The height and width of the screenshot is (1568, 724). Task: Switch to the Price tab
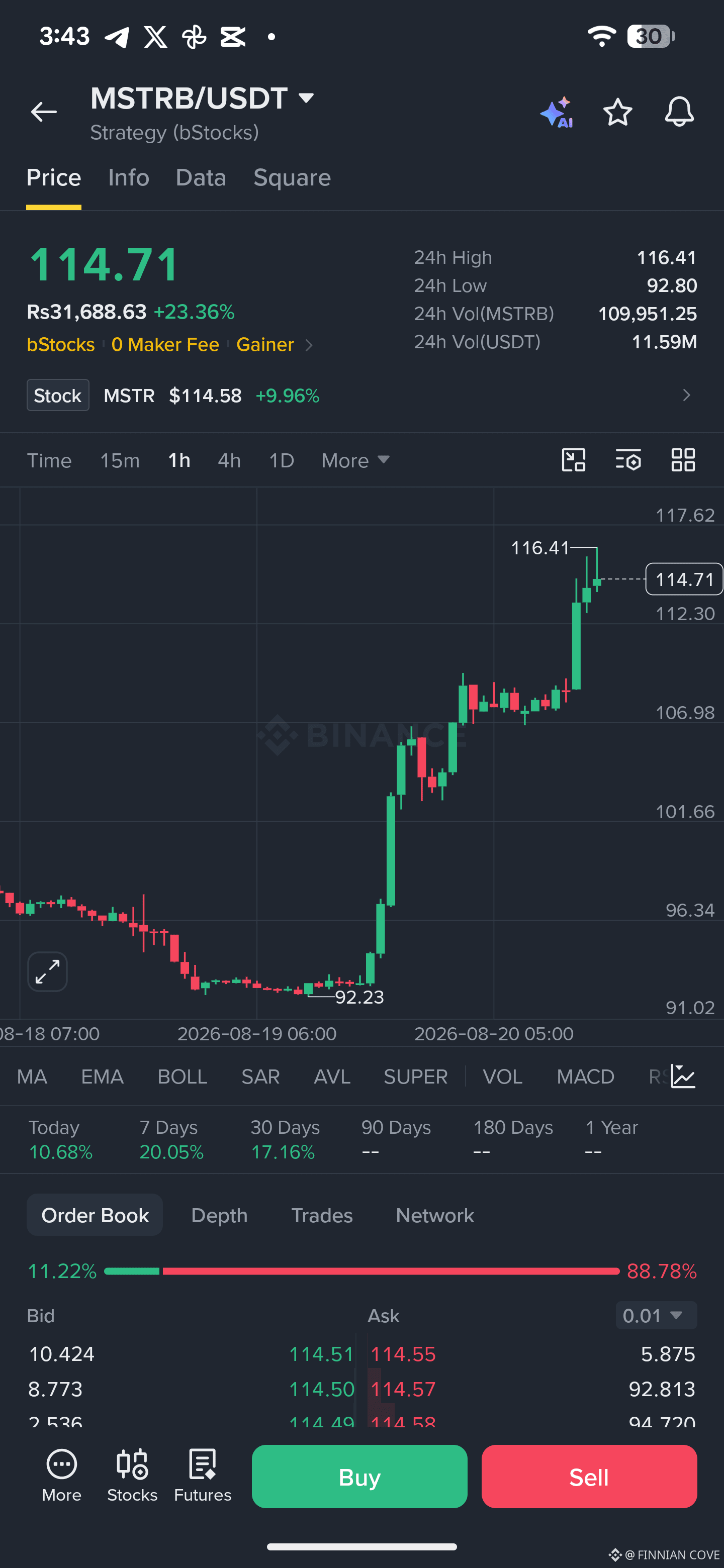click(54, 178)
